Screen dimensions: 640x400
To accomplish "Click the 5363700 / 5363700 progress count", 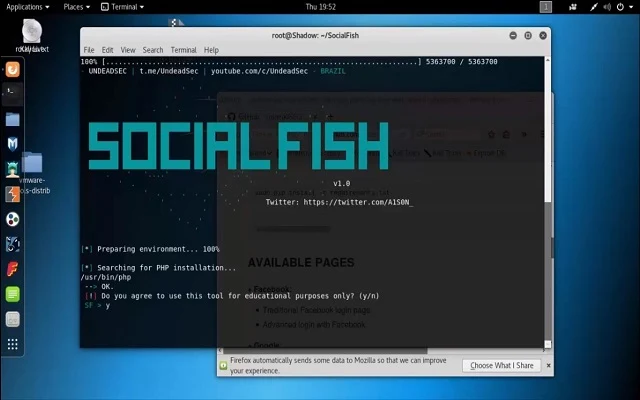I will coord(462,62).
